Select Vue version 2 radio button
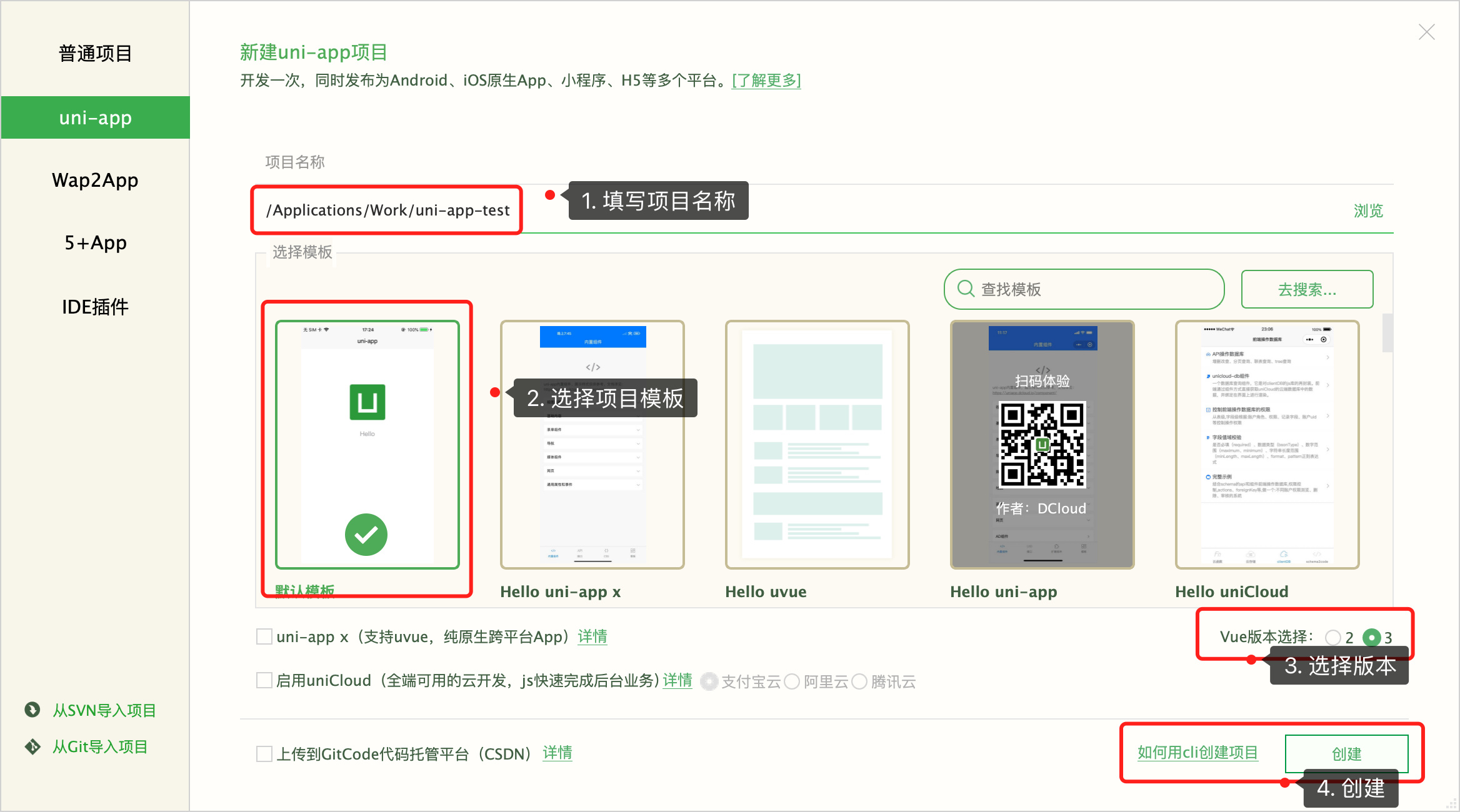Screen dimensions: 1460x812 pyautogui.click(x=1333, y=637)
